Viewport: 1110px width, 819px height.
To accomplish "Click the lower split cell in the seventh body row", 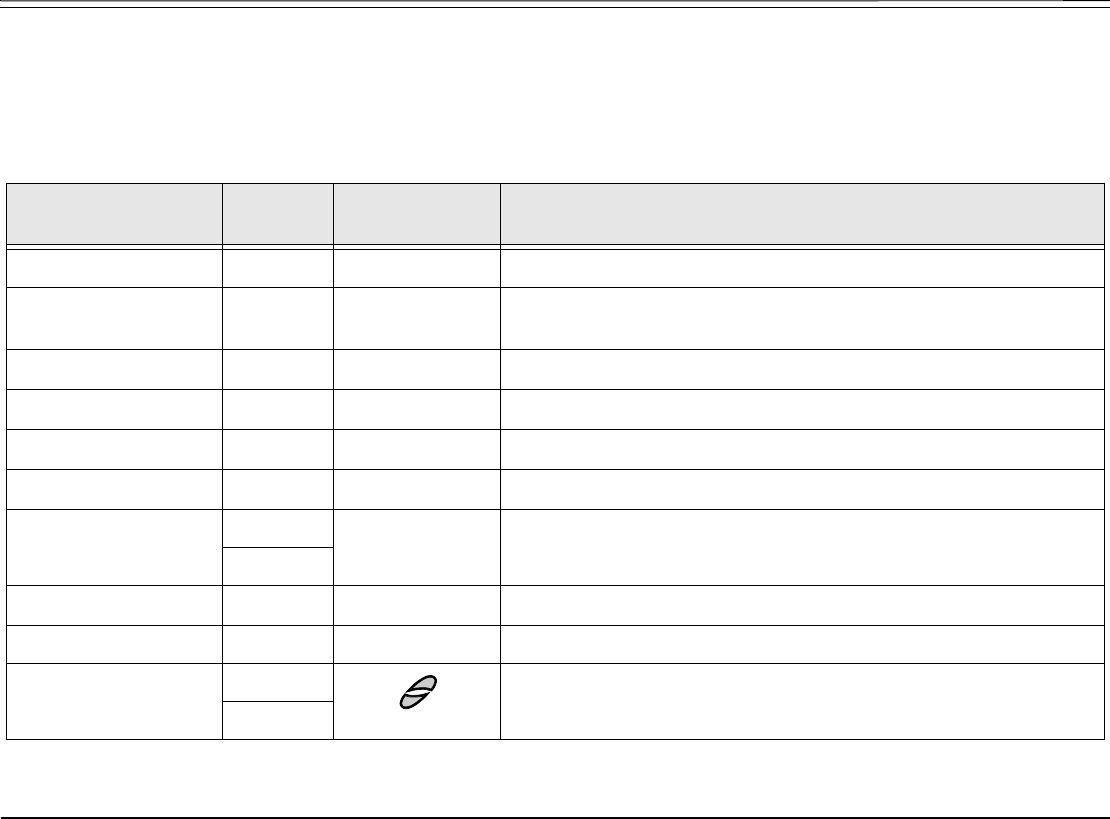I will (278, 566).
